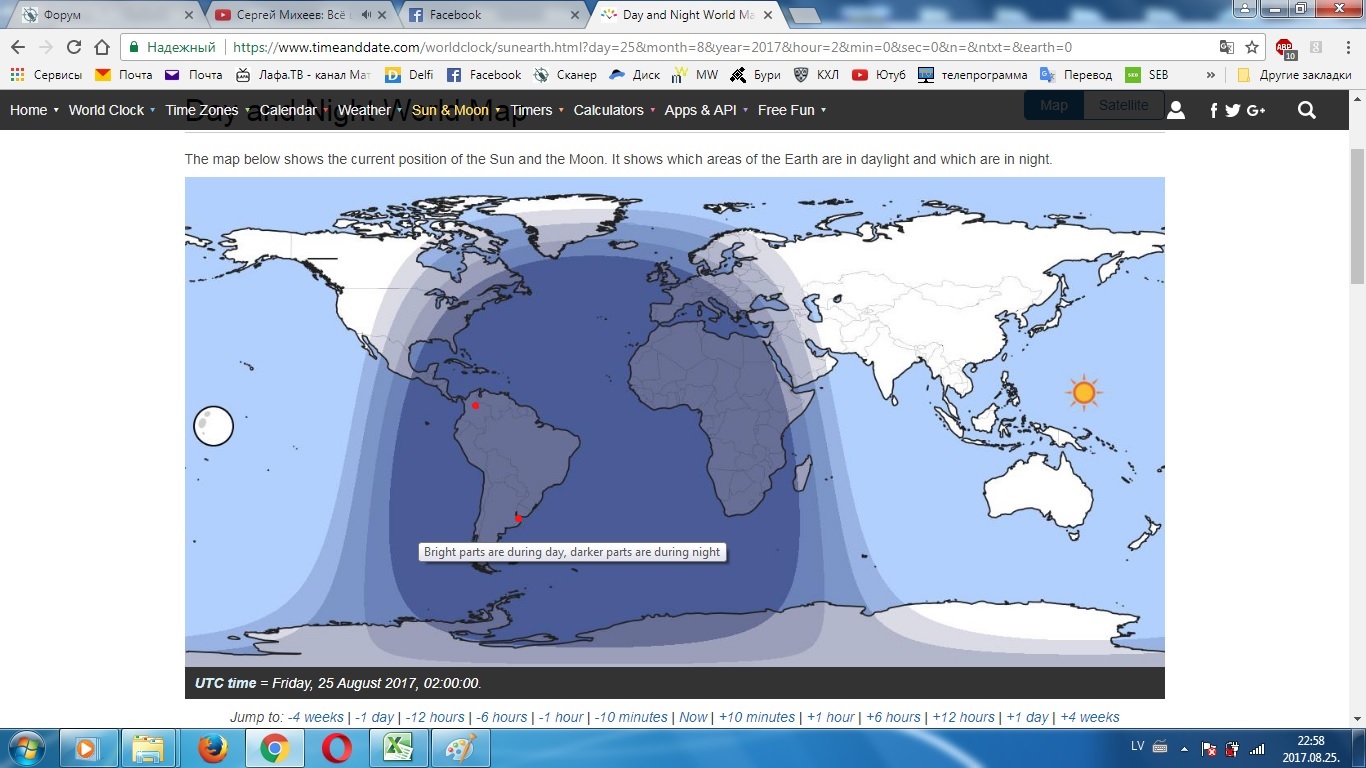Open the Другие закладки bookmarks folder
This screenshot has width=1366, height=768.
pyautogui.click(x=1294, y=75)
